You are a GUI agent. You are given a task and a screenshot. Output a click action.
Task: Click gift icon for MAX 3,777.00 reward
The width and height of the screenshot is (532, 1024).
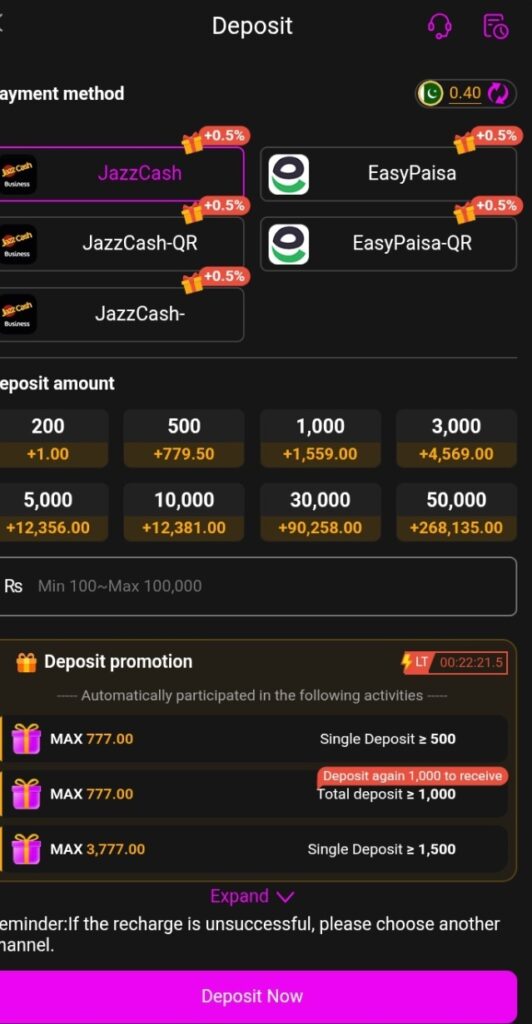click(26, 849)
